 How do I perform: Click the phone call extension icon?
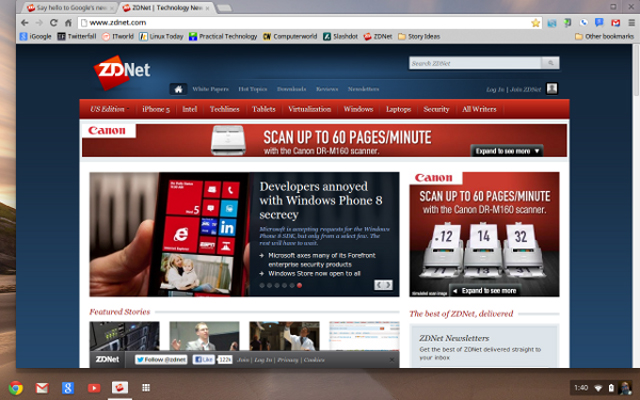click(584, 22)
